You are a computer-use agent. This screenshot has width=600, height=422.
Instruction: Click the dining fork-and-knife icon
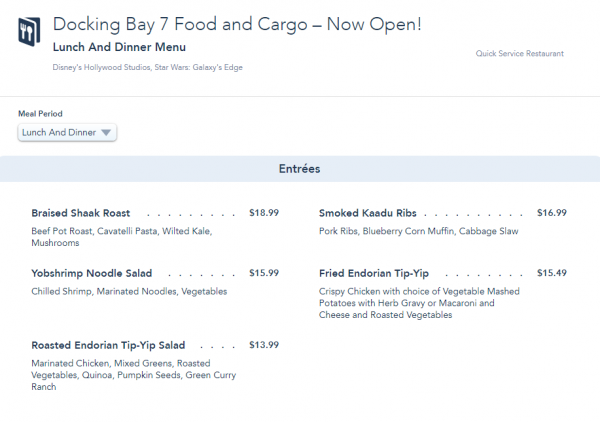pos(29,35)
